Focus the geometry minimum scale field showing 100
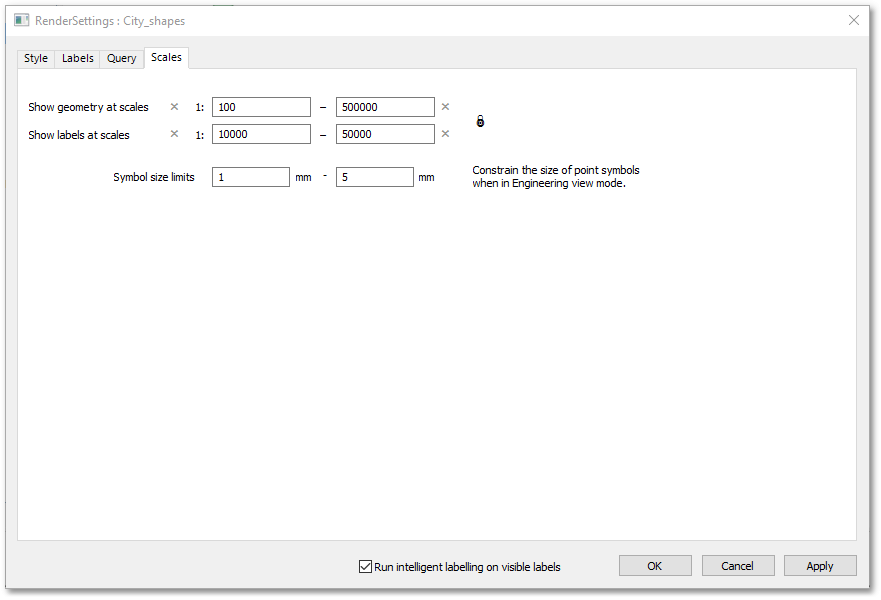Image resolution: width=881 pixels, height=600 pixels. pyautogui.click(x=261, y=107)
